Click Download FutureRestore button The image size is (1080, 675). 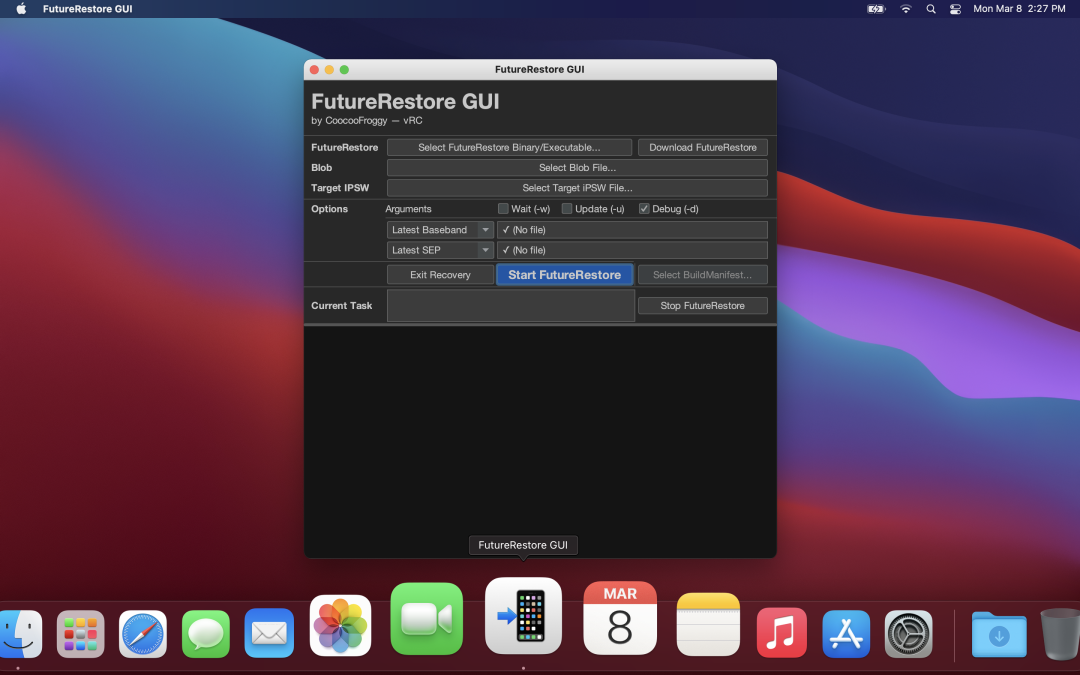(703, 147)
